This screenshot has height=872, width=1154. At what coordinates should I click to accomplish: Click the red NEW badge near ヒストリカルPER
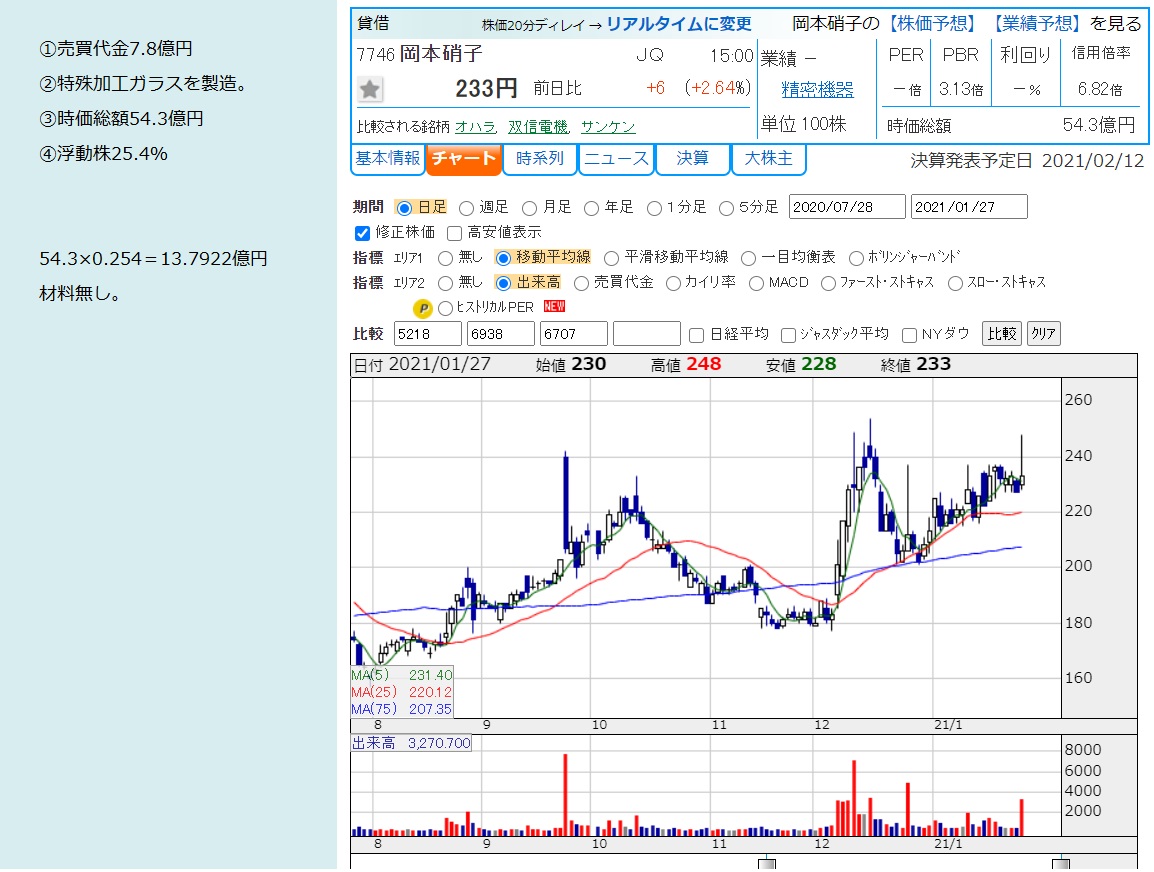click(554, 306)
